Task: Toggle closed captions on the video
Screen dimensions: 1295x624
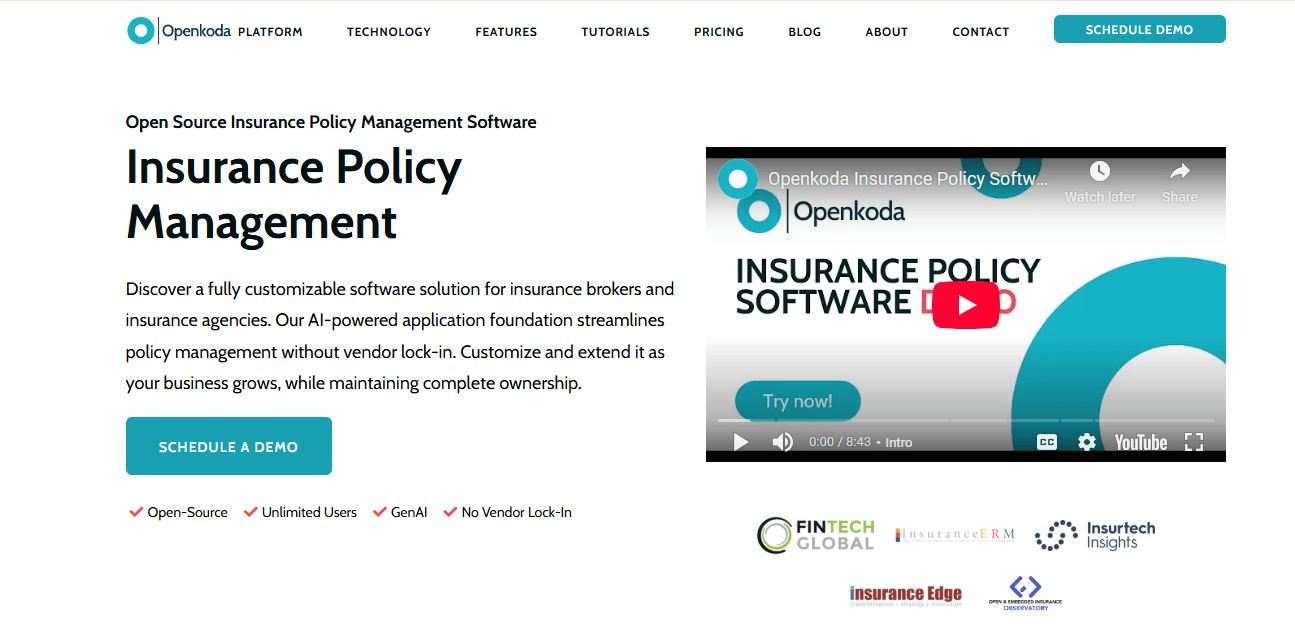Action: 1047,442
